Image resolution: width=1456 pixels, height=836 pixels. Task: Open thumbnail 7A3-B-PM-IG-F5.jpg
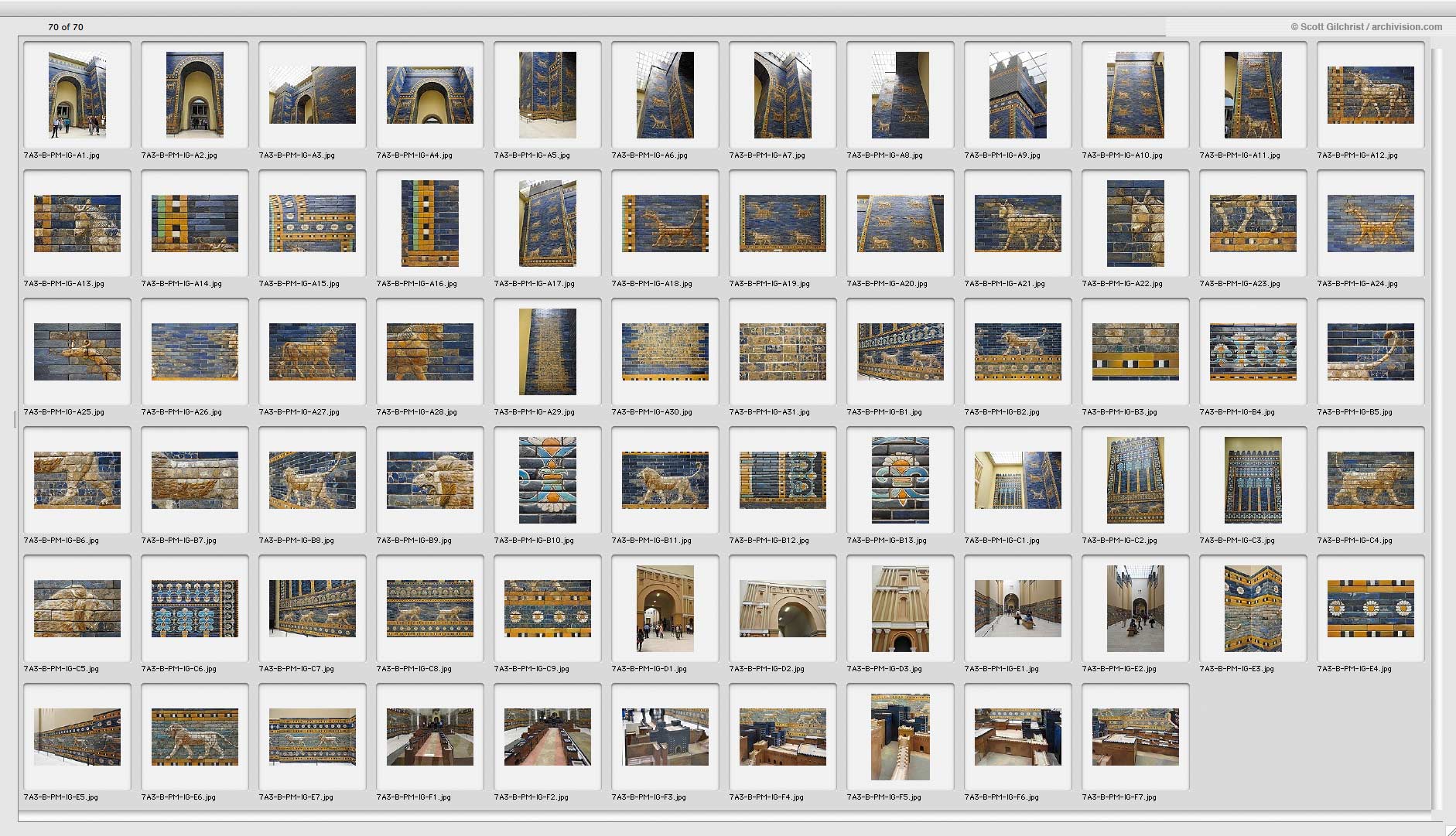point(901,737)
